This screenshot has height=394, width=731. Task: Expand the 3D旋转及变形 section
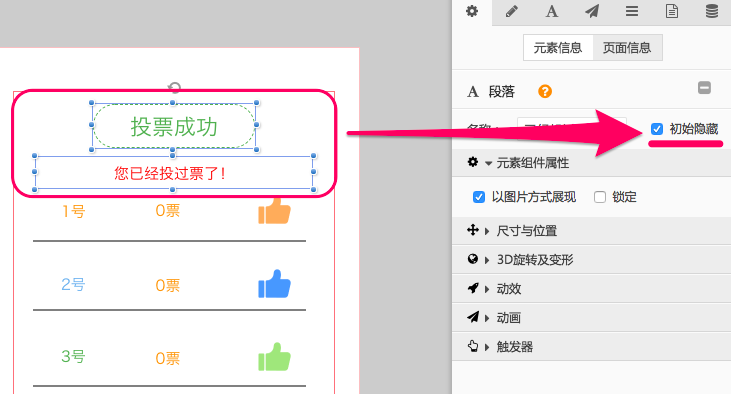[x=591, y=259]
